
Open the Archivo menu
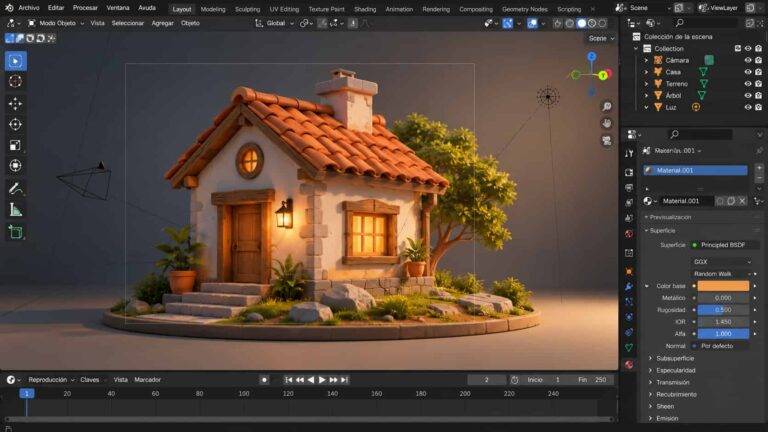29,8
